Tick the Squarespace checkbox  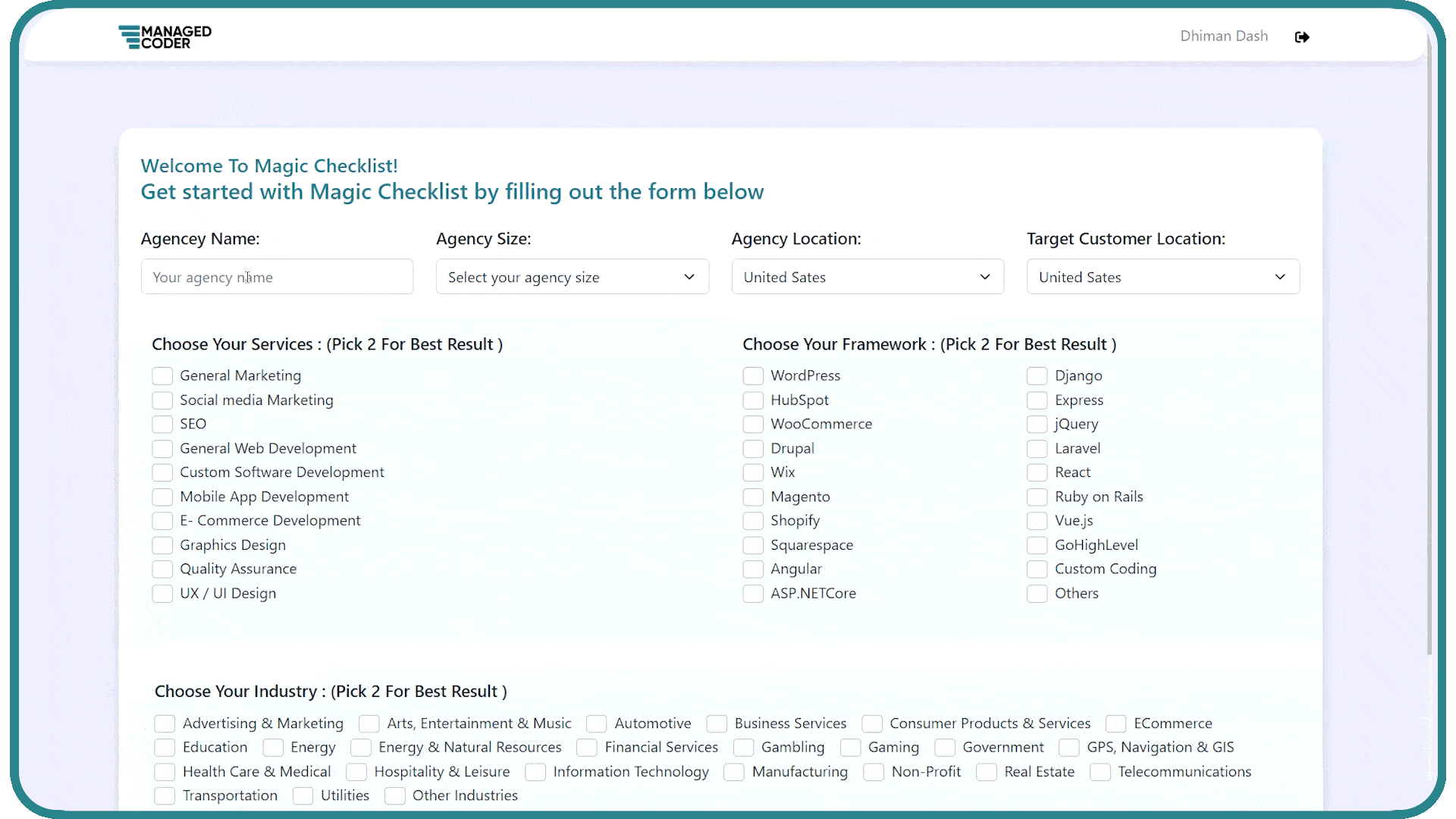click(753, 545)
